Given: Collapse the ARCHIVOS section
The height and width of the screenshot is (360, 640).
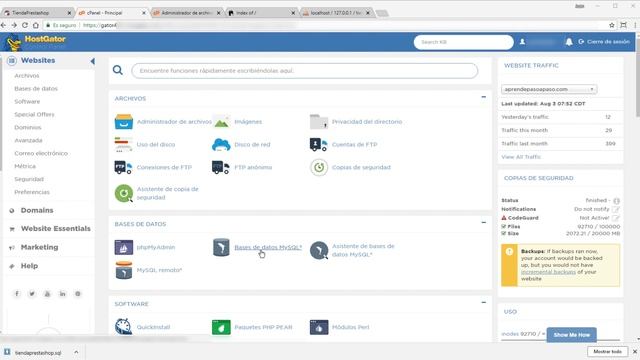Looking at the screenshot, I should (484, 97).
